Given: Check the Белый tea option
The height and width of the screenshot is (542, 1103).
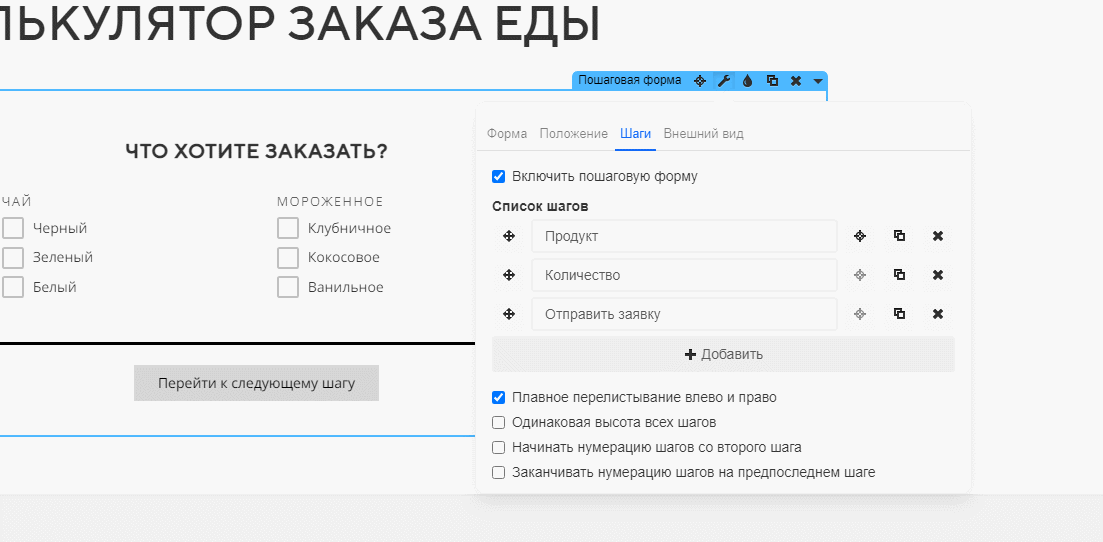Looking at the screenshot, I should click(13, 287).
